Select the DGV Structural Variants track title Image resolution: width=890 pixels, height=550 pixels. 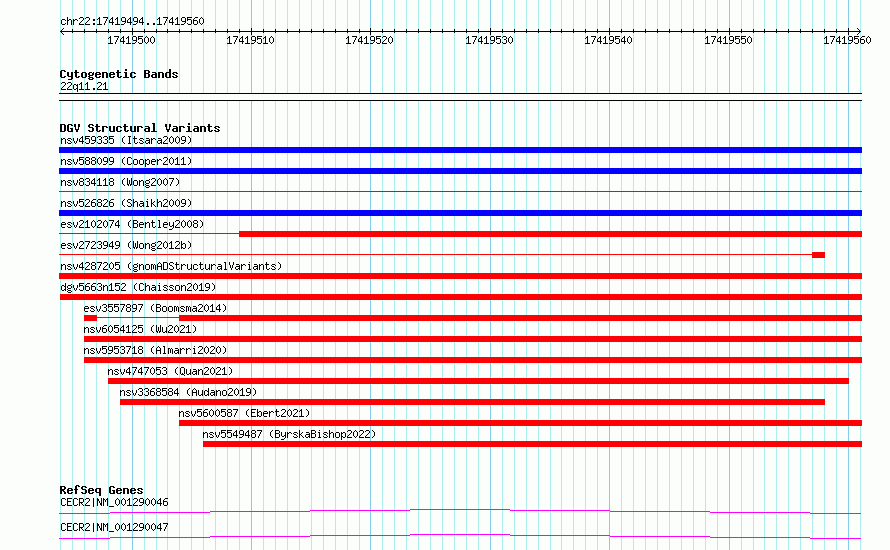coord(140,128)
